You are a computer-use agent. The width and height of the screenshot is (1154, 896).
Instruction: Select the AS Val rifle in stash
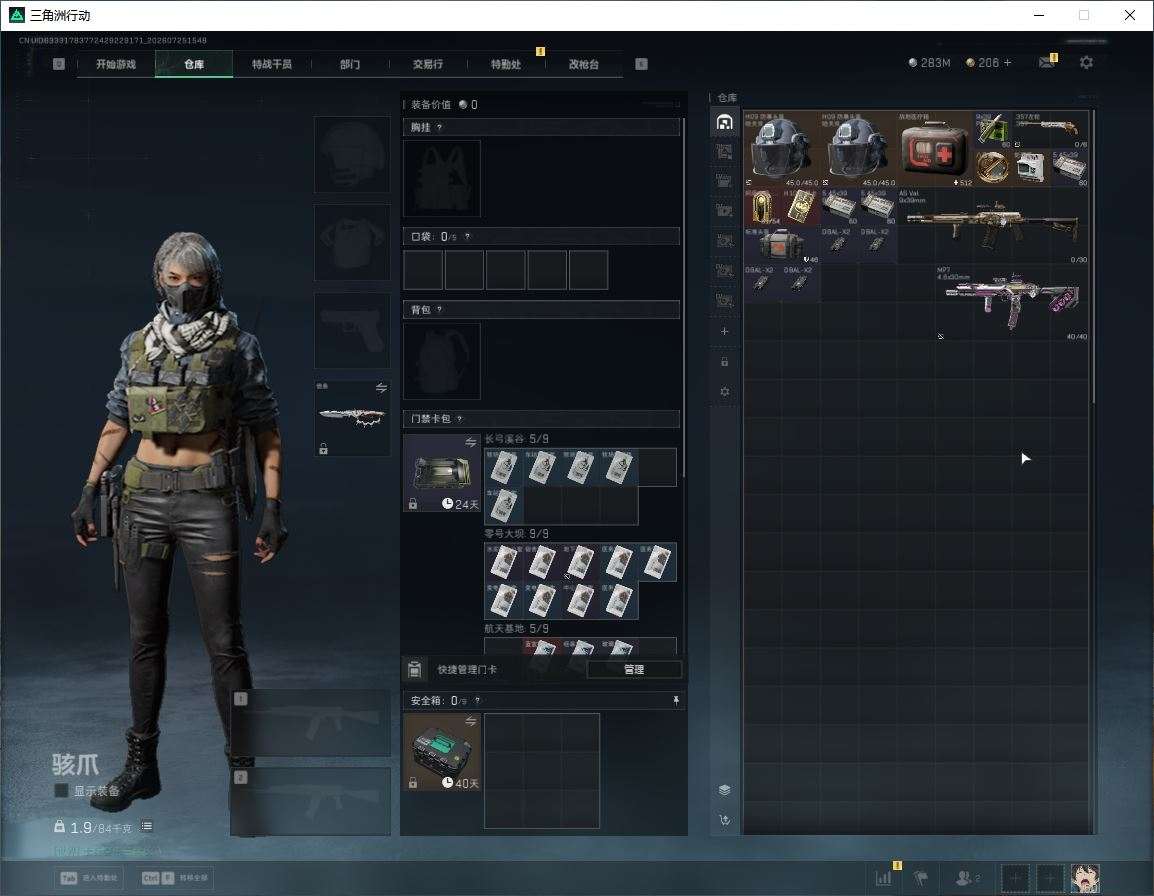[x=993, y=225]
